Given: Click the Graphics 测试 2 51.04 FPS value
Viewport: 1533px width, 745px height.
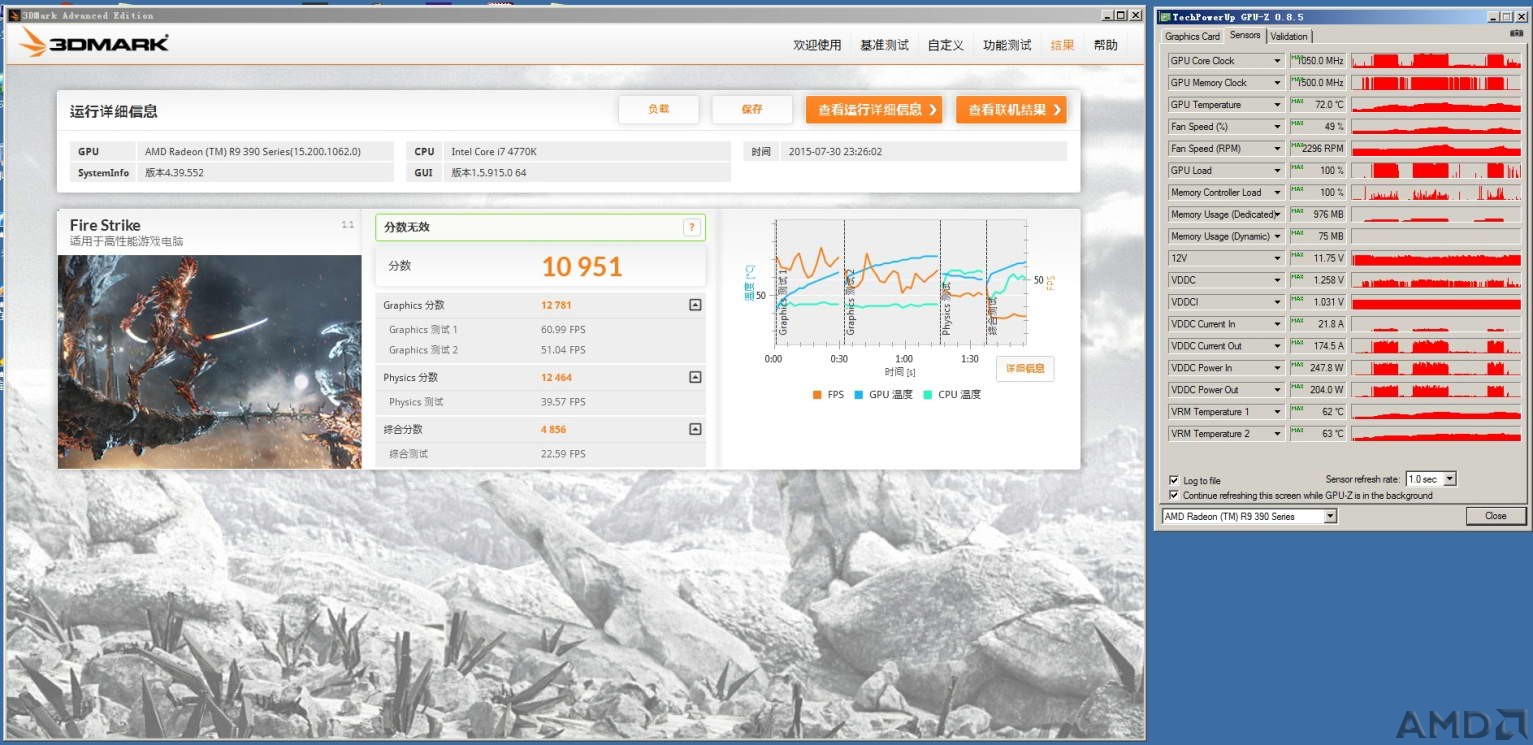Looking at the screenshot, I should pyautogui.click(x=563, y=350).
